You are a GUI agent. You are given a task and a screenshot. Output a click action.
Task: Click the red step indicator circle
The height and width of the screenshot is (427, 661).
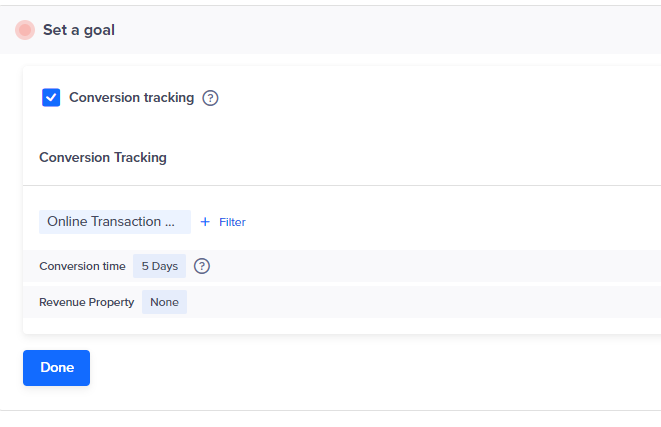(x=25, y=30)
